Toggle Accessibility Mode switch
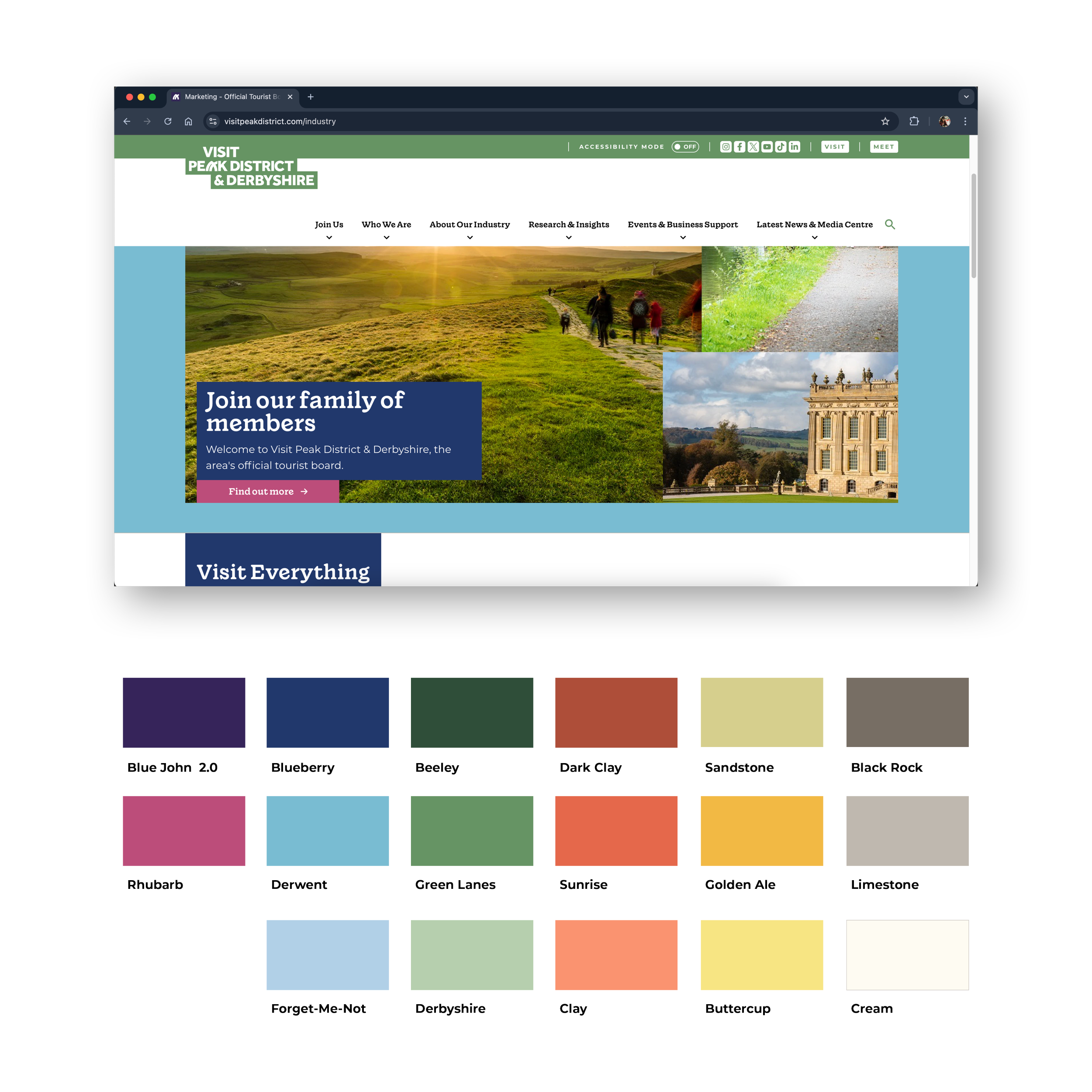 pos(685,147)
